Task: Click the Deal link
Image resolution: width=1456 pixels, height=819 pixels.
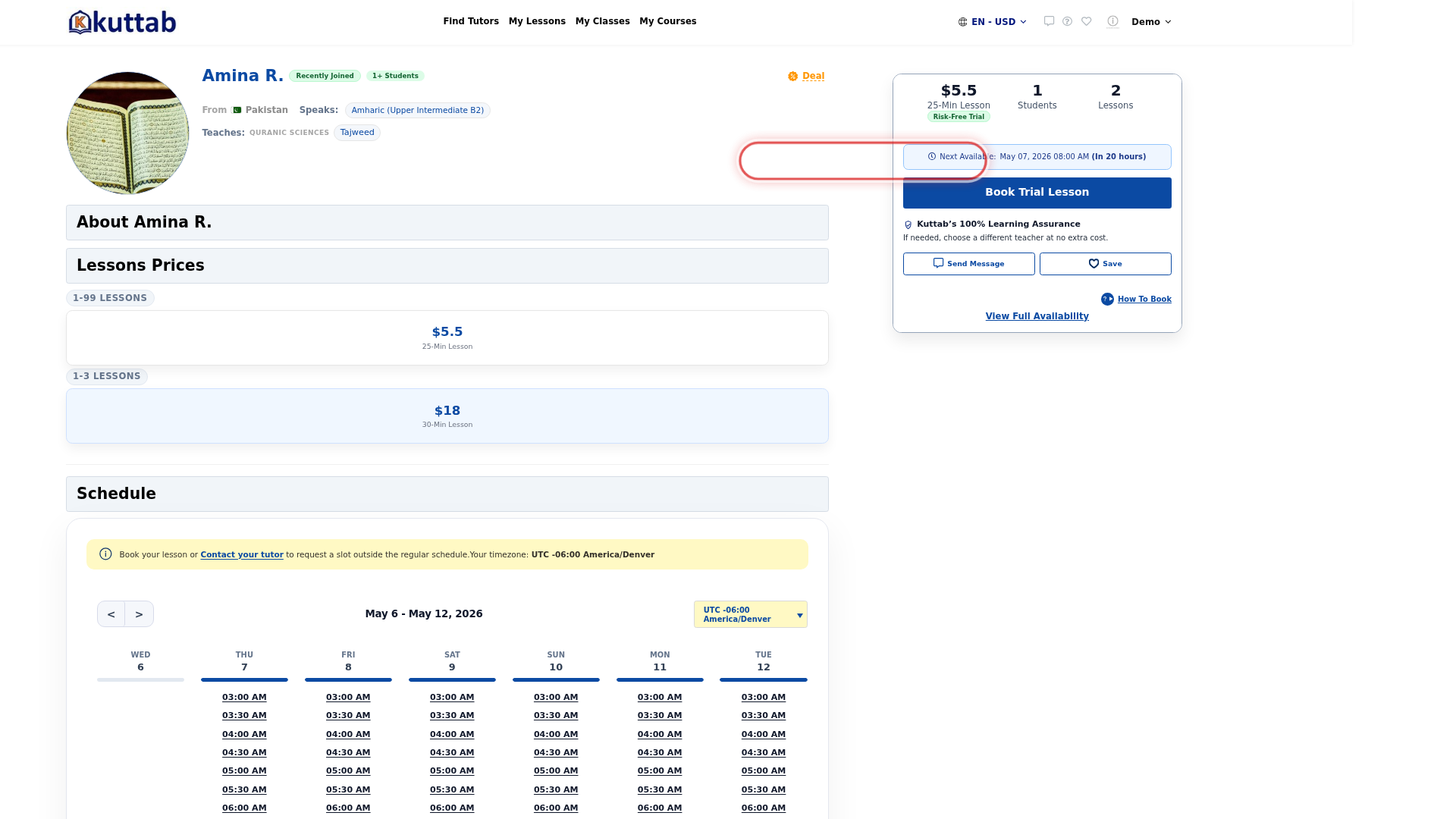Action: [813, 77]
